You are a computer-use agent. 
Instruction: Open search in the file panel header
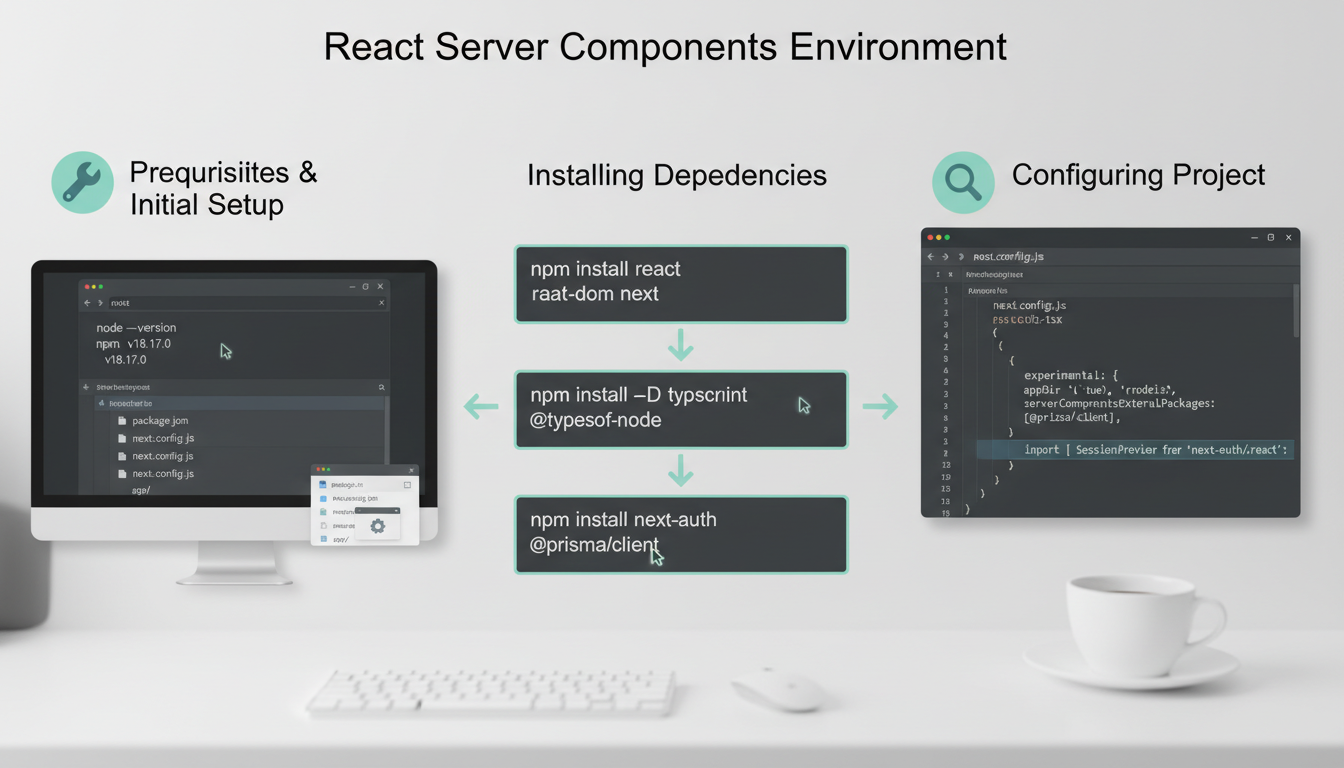point(381,387)
